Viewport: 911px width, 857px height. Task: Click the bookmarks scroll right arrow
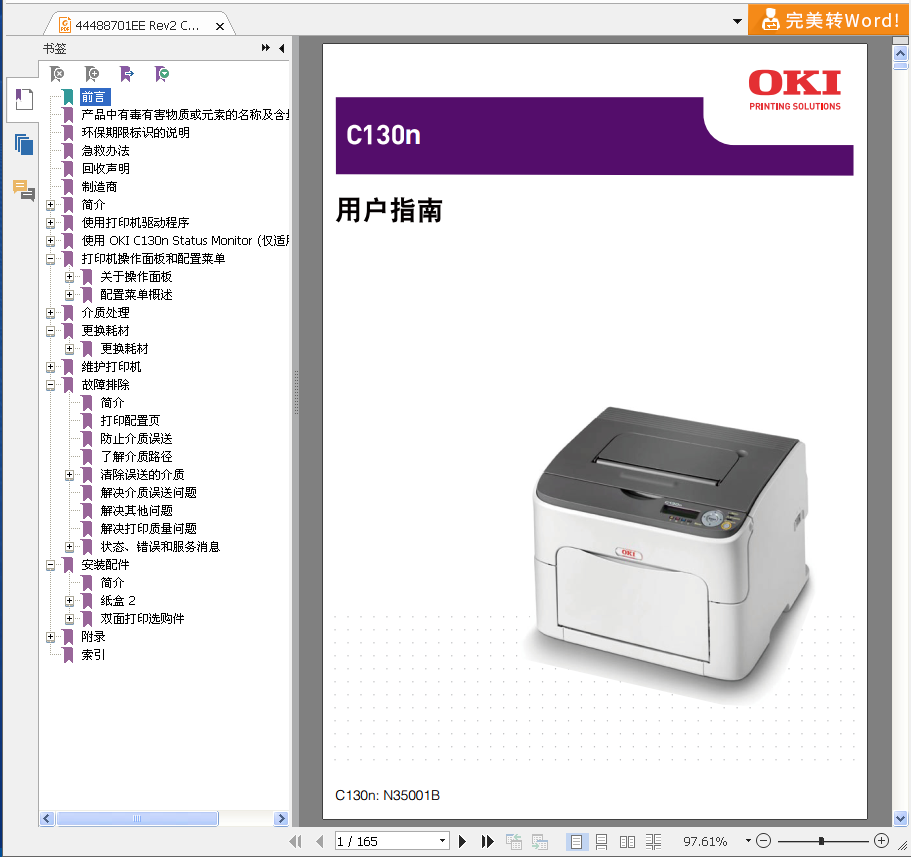click(x=281, y=819)
